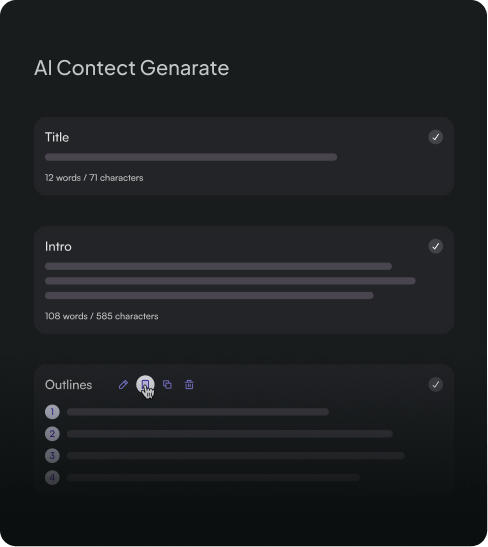The image size is (488, 547).
Task: Click the '108 words / 585 characters' counter
Action: point(102,316)
